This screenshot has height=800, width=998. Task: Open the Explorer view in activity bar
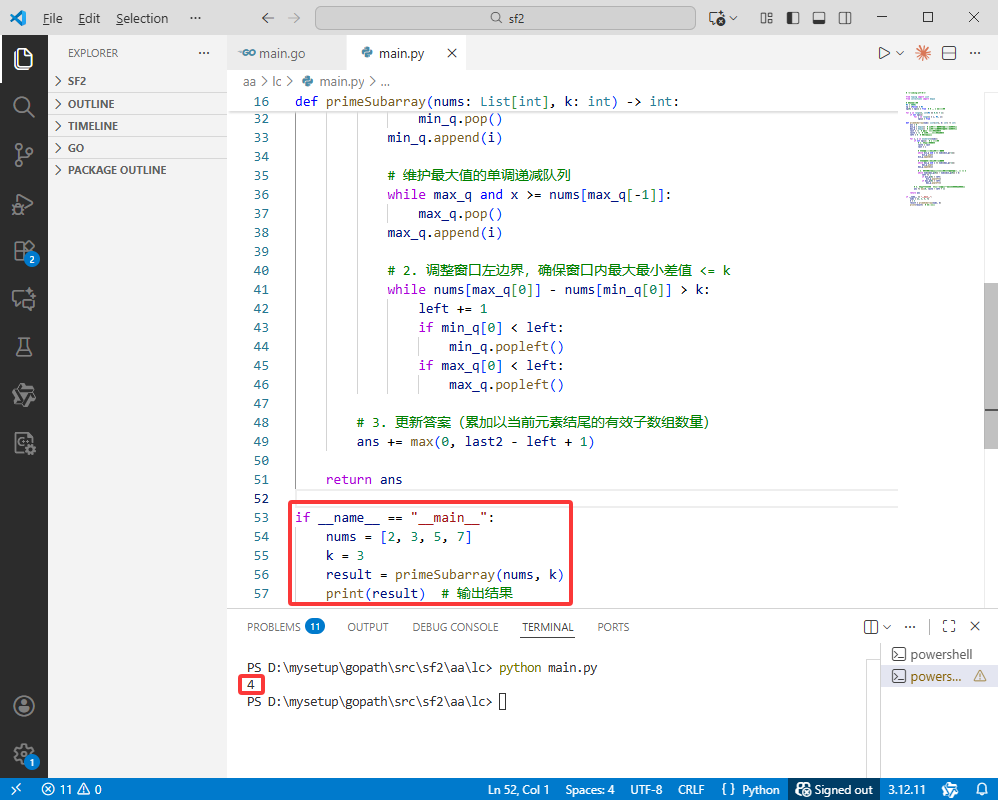24,59
